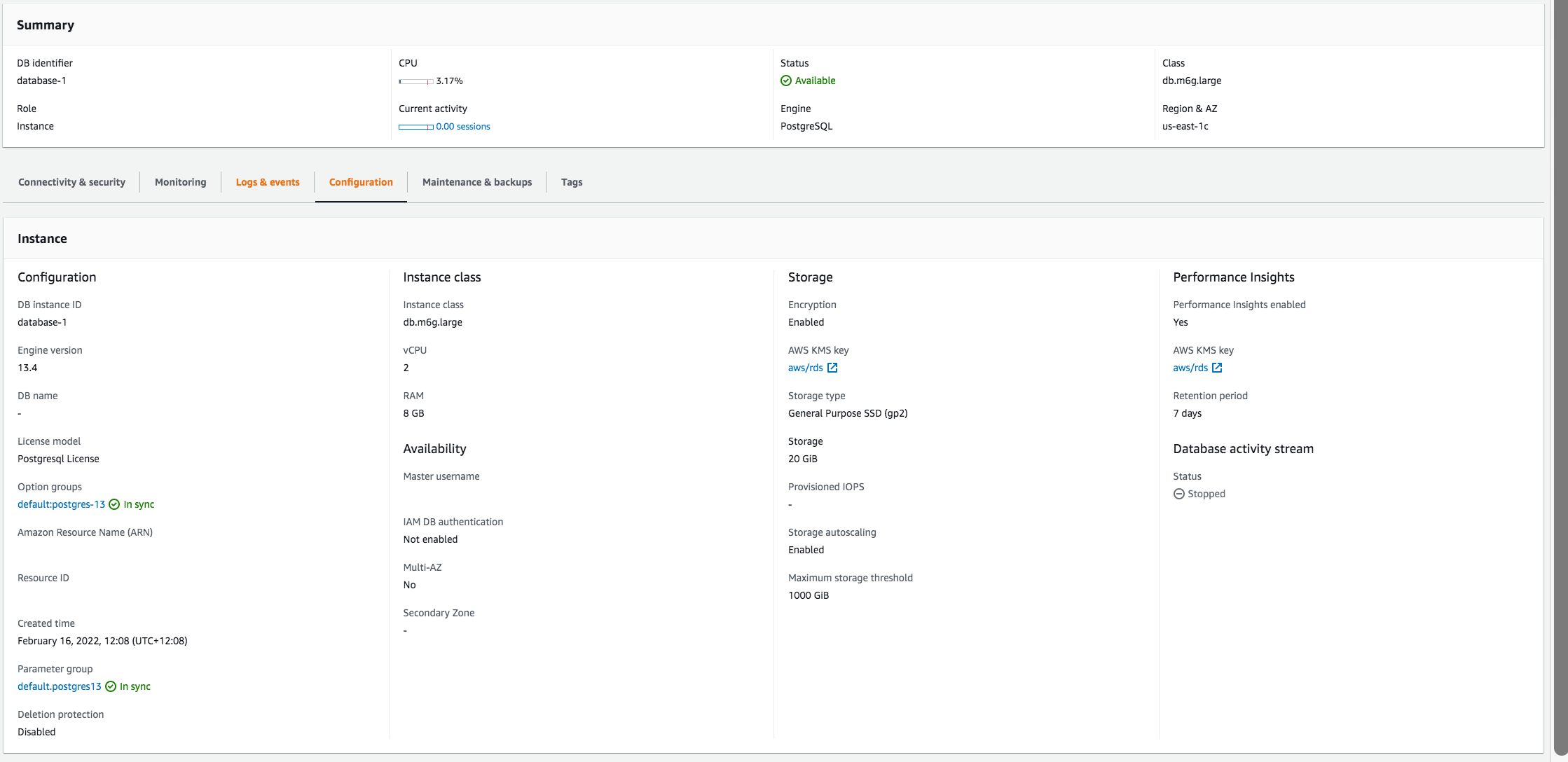Select In sync text beside default.postgres13

click(135, 686)
